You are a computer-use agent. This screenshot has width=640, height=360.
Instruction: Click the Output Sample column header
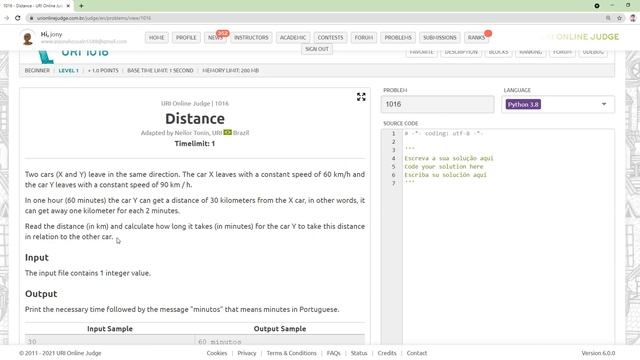tap(280, 329)
